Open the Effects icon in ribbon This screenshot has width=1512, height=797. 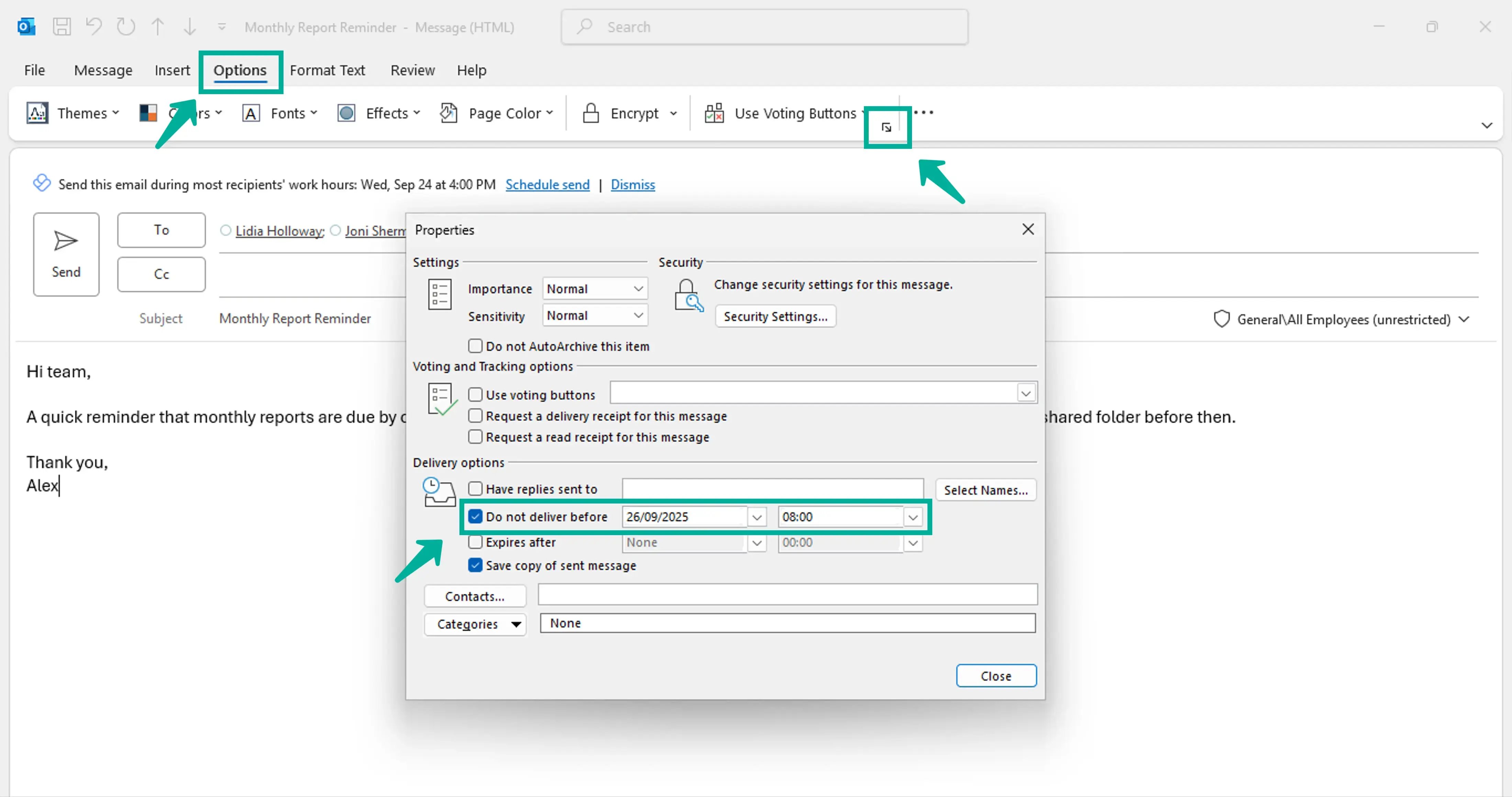click(x=346, y=113)
